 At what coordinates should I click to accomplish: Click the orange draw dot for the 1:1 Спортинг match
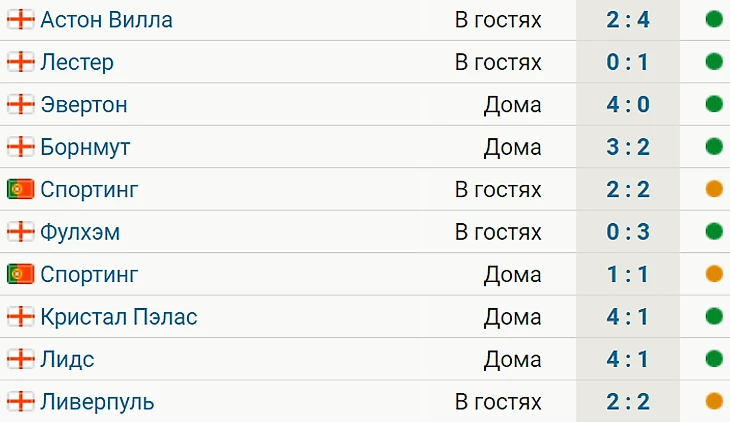pyautogui.click(x=714, y=274)
